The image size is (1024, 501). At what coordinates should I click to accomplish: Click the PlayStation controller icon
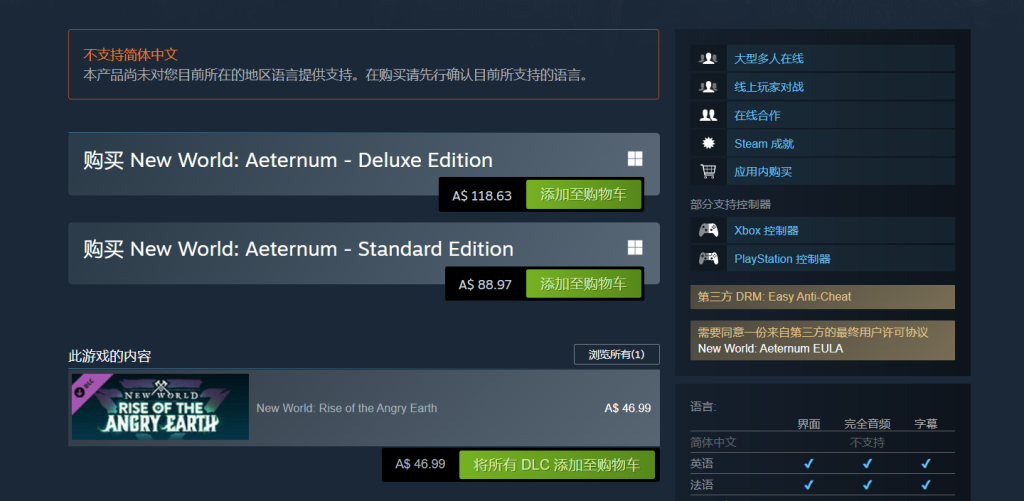[708, 259]
